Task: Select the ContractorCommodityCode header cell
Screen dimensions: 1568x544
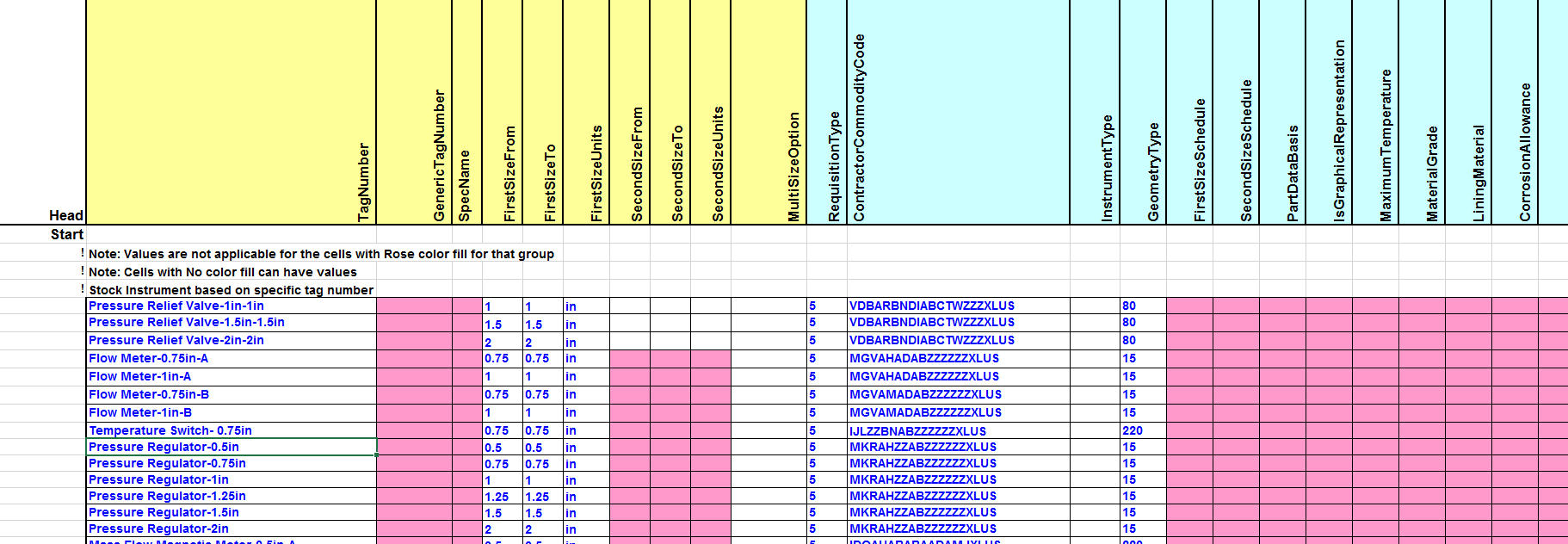Action: click(959, 112)
